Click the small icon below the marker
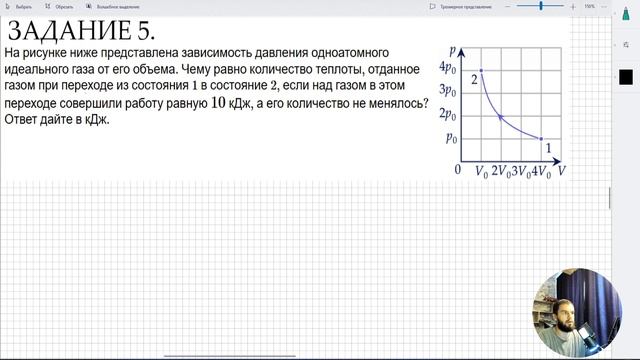The height and width of the screenshot is (360, 640). click(x=626, y=44)
